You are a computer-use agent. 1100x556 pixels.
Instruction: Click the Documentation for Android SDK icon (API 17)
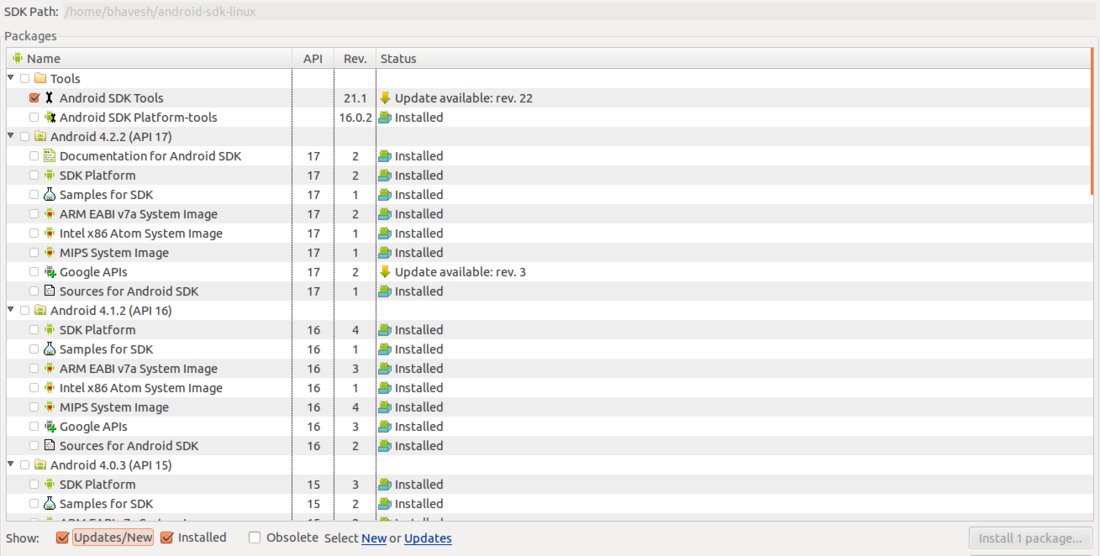click(x=49, y=156)
